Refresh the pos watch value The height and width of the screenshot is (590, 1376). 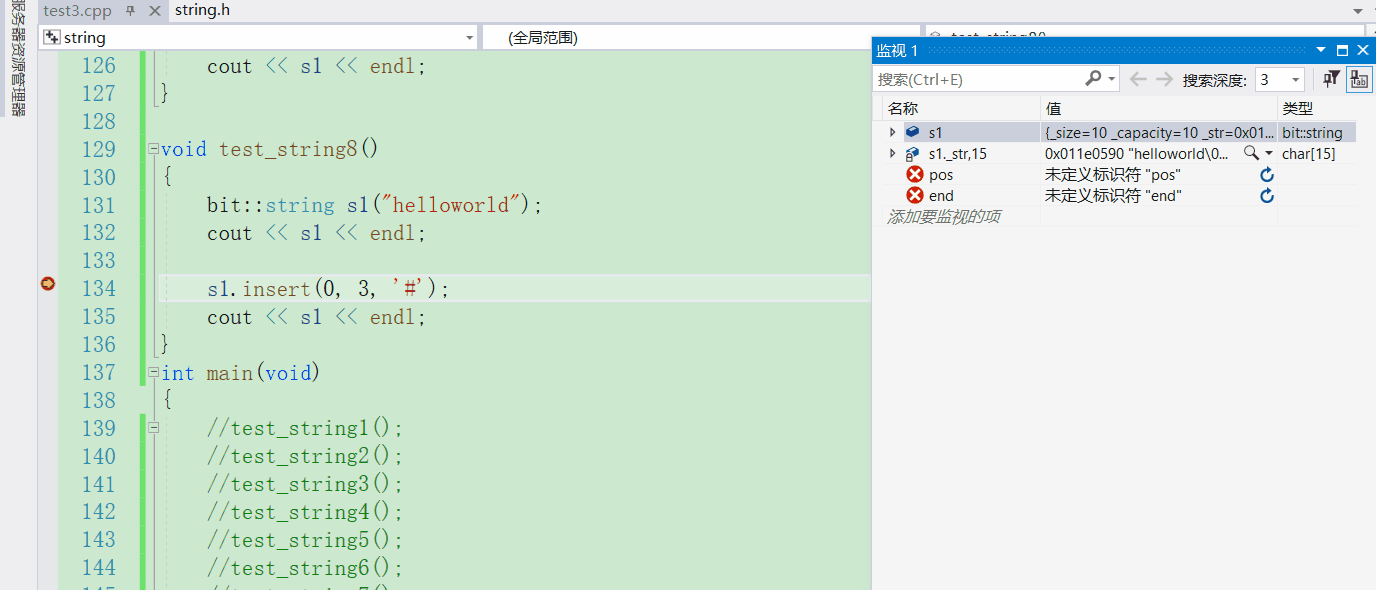[1267, 175]
